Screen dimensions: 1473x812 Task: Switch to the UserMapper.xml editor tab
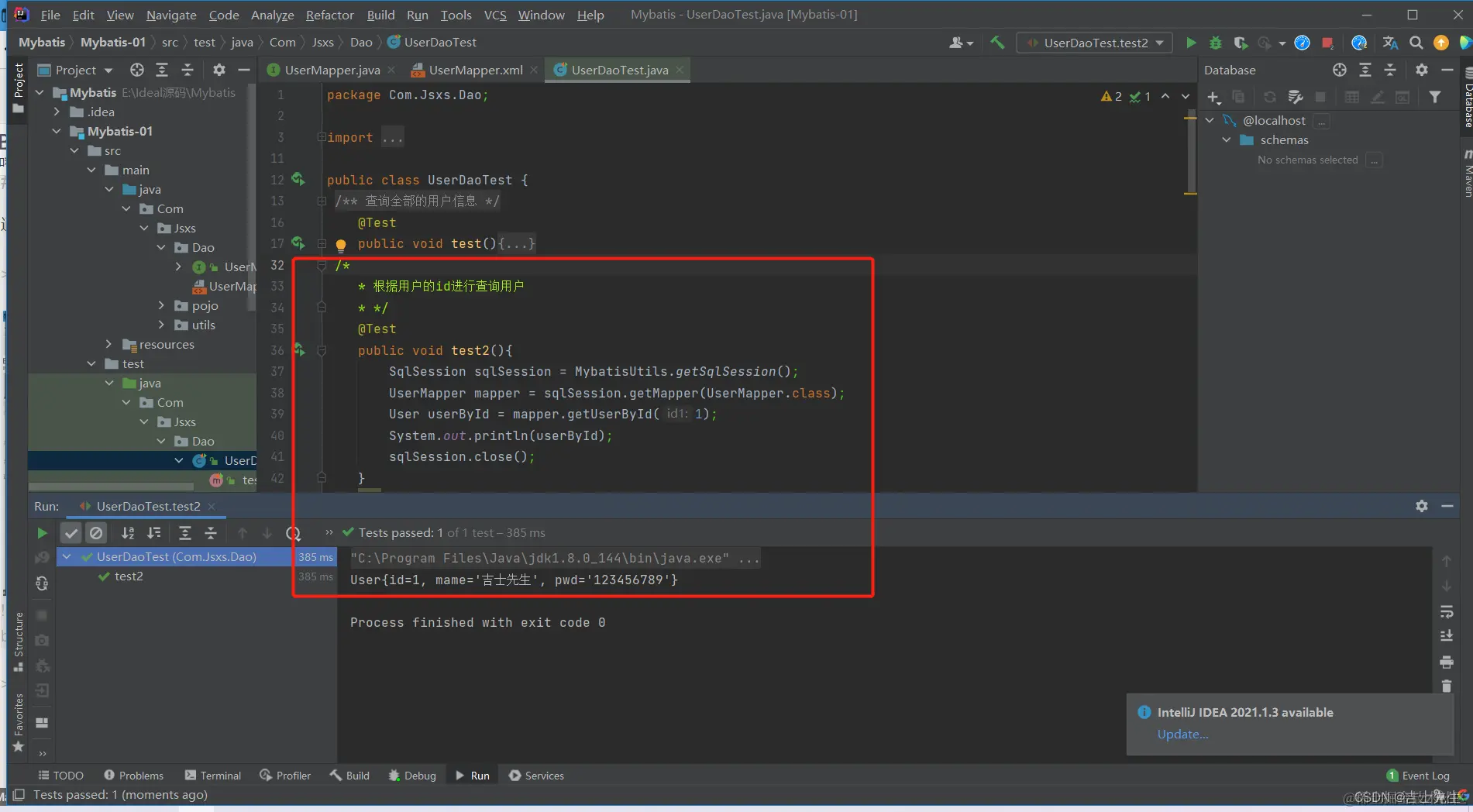pyautogui.click(x=476, y=70)
